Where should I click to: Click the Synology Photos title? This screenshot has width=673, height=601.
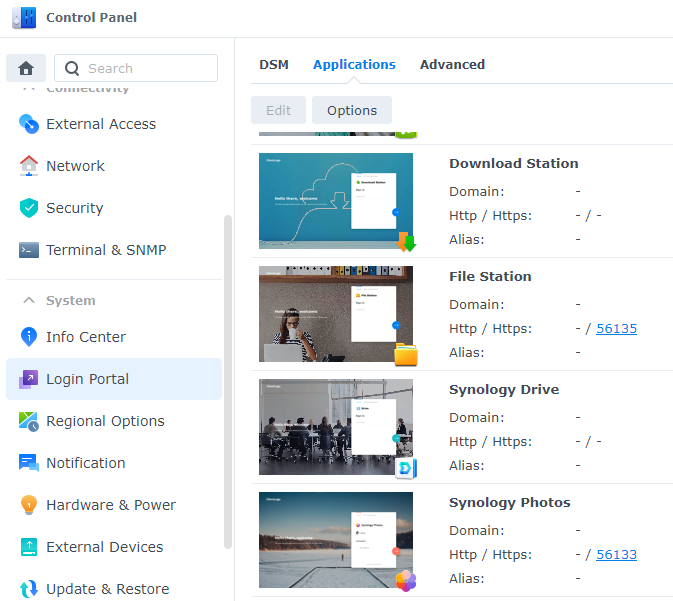point(509,502)
